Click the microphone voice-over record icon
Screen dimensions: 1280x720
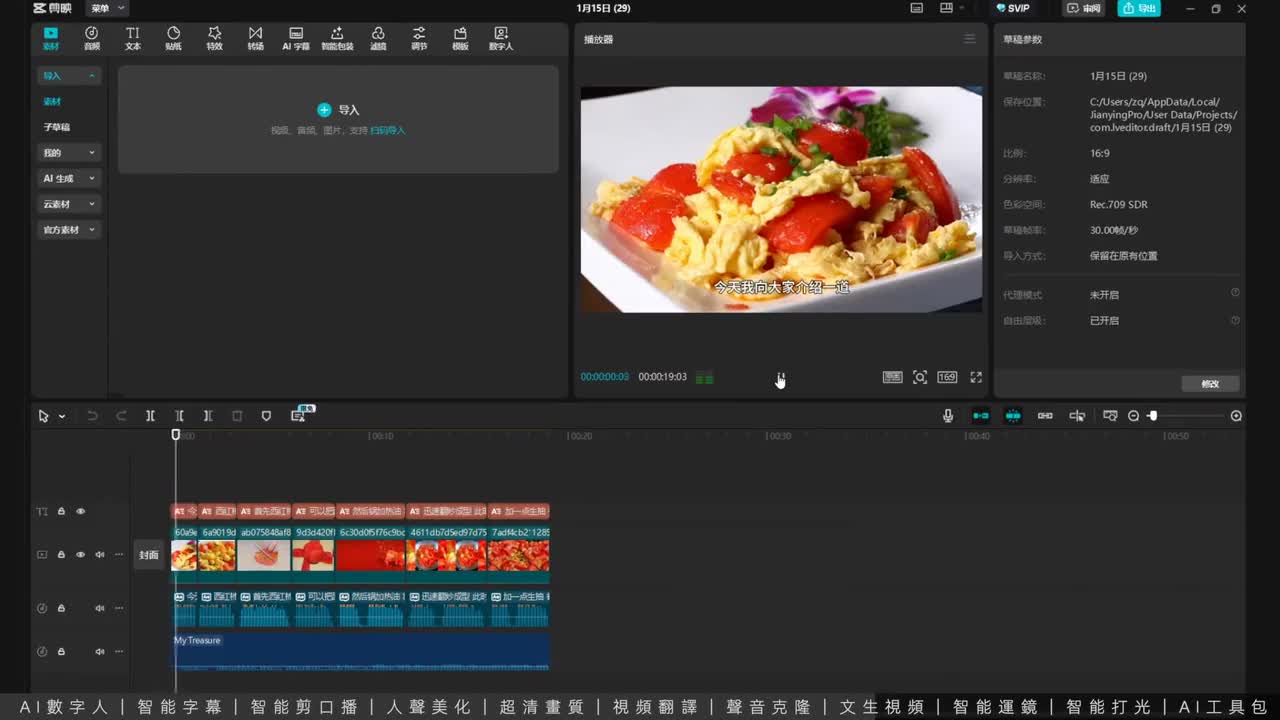(947, 416)
